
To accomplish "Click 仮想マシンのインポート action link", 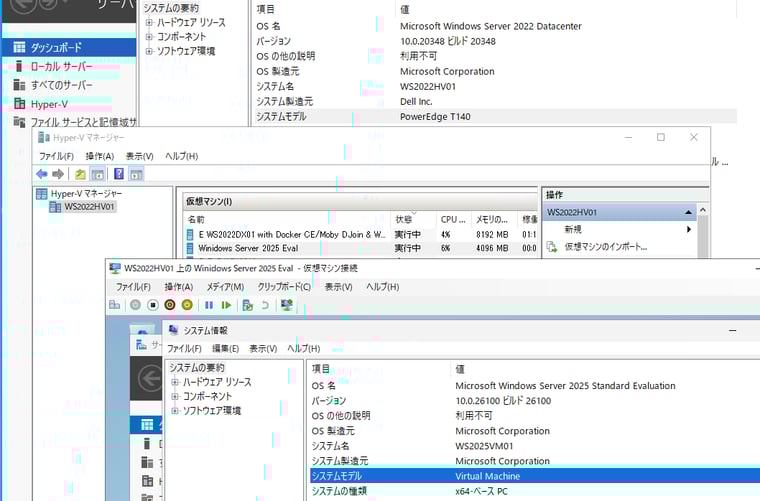I will (x=605, y=247).
